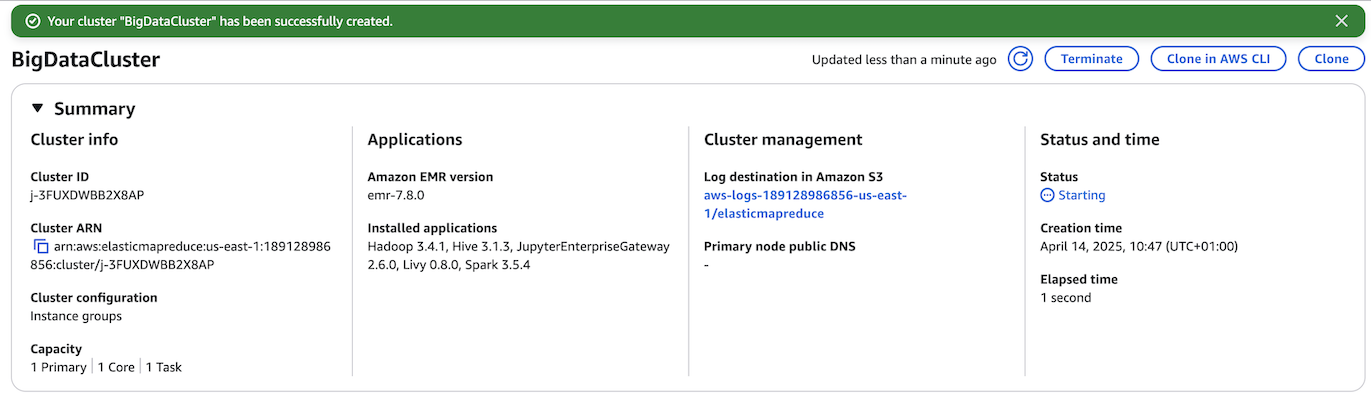Click the Starting status icon
Image resolution: width=1371 pixels, height=400 pixels.
[x=1047, y=195]
